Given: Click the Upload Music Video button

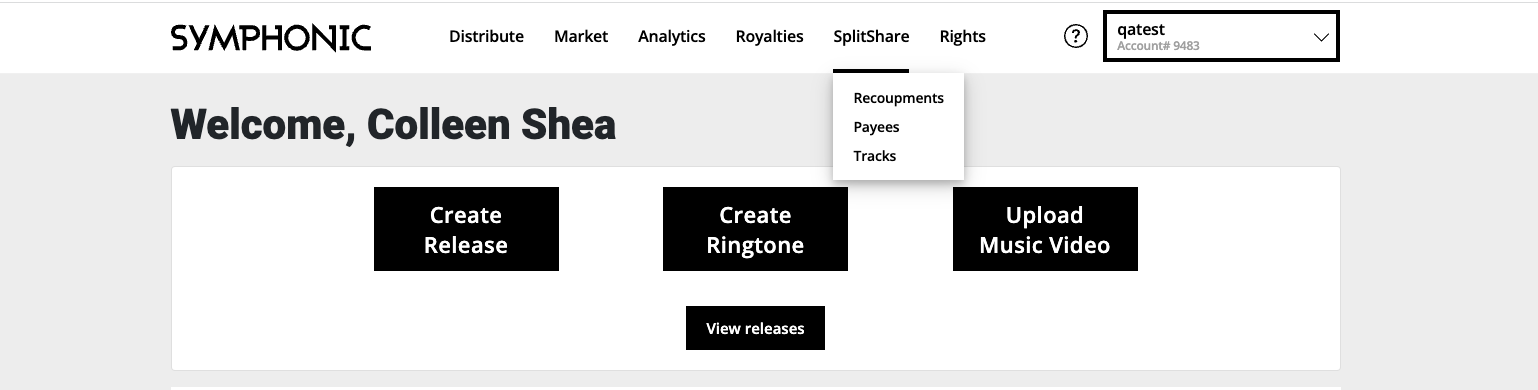Looking at the screenshot, I should (x=1045, y=229).
